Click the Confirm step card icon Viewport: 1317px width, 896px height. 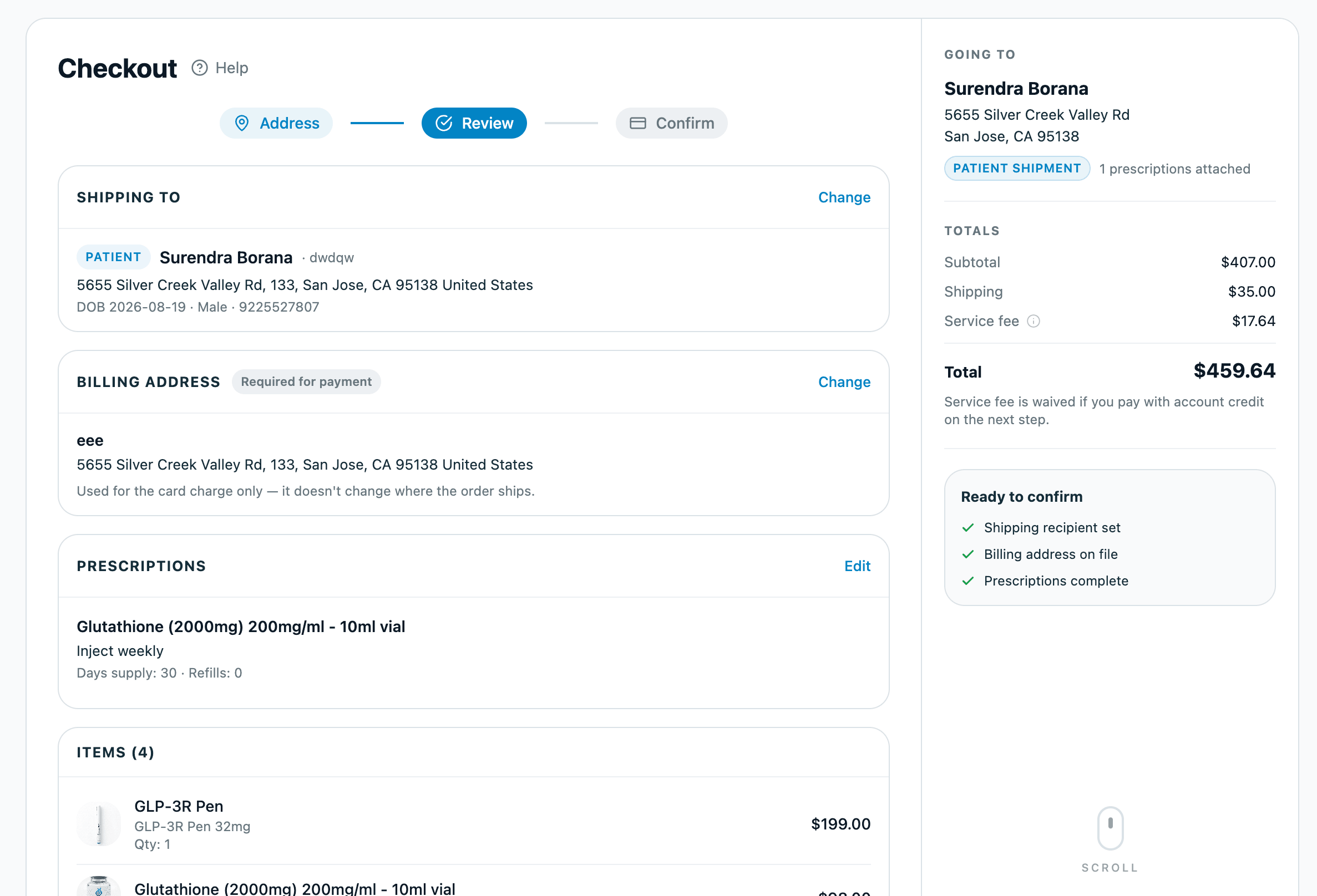(638, 123)
